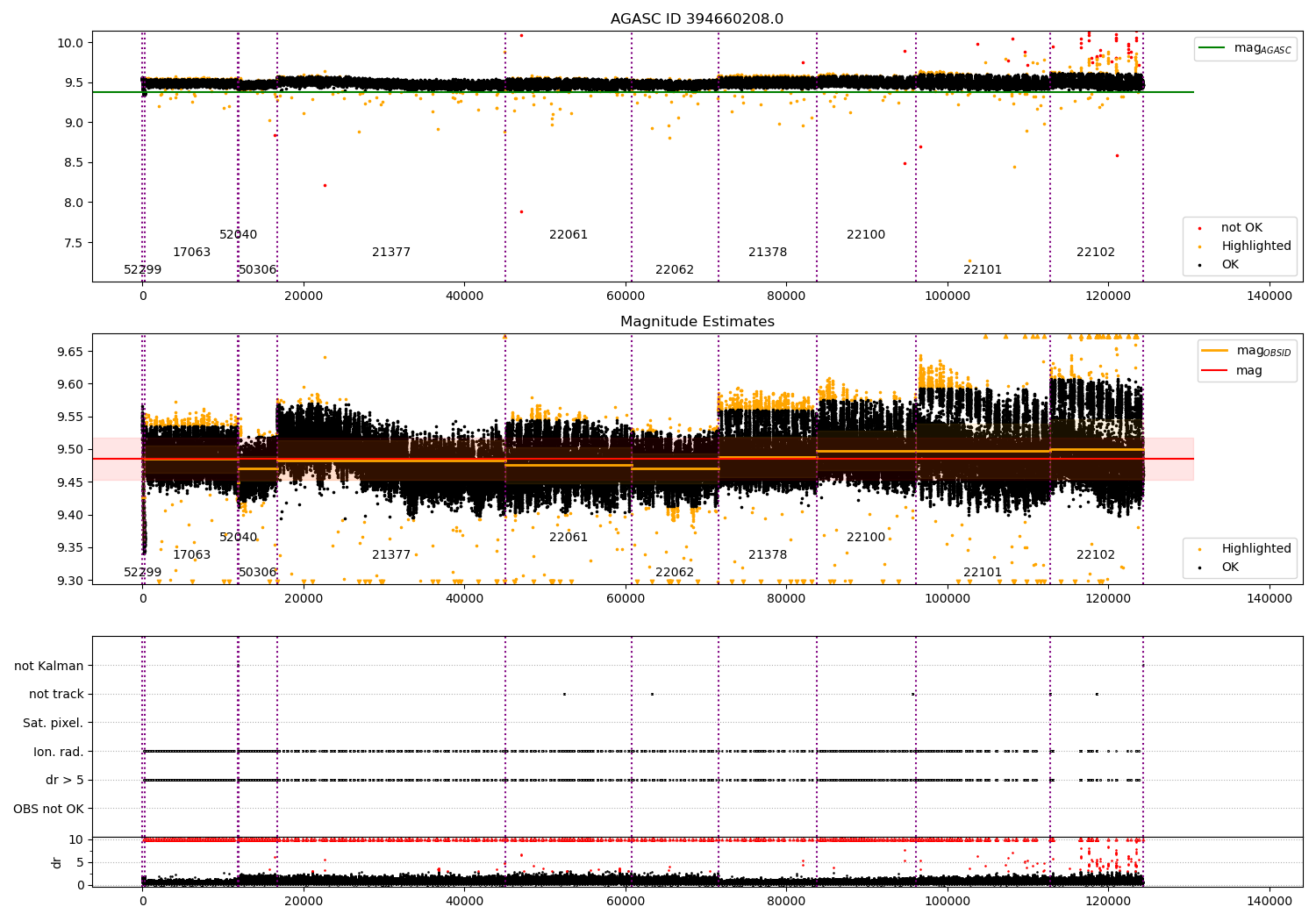Click the 'Magnitude Estimates' plot title
Viewport: 1316px width, 921px height.
click(x=697, y=321)
